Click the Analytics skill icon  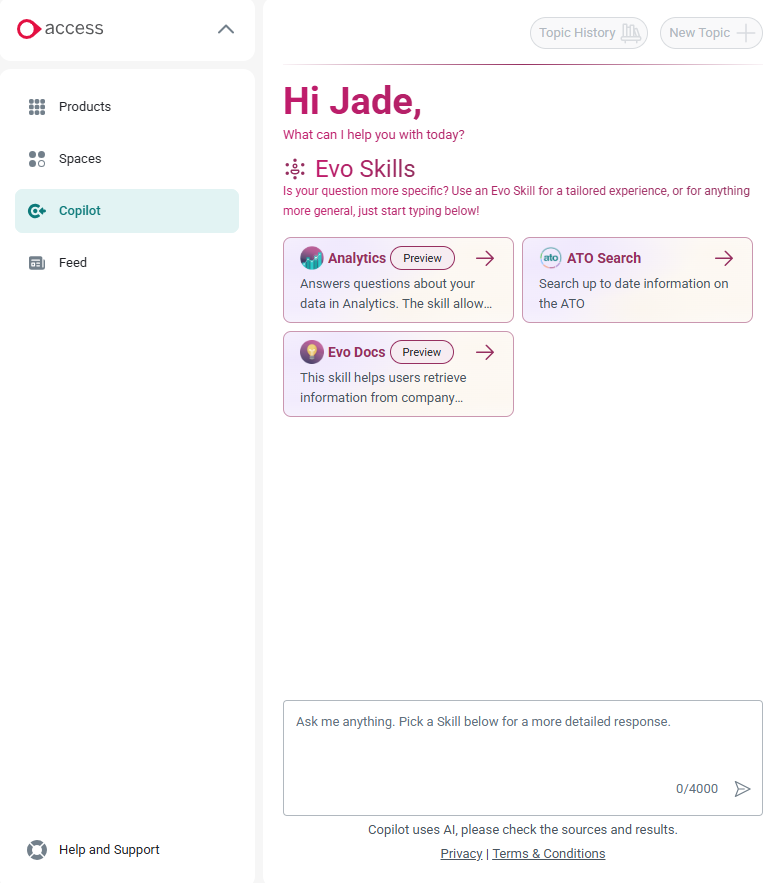click(x=310, y=257)
